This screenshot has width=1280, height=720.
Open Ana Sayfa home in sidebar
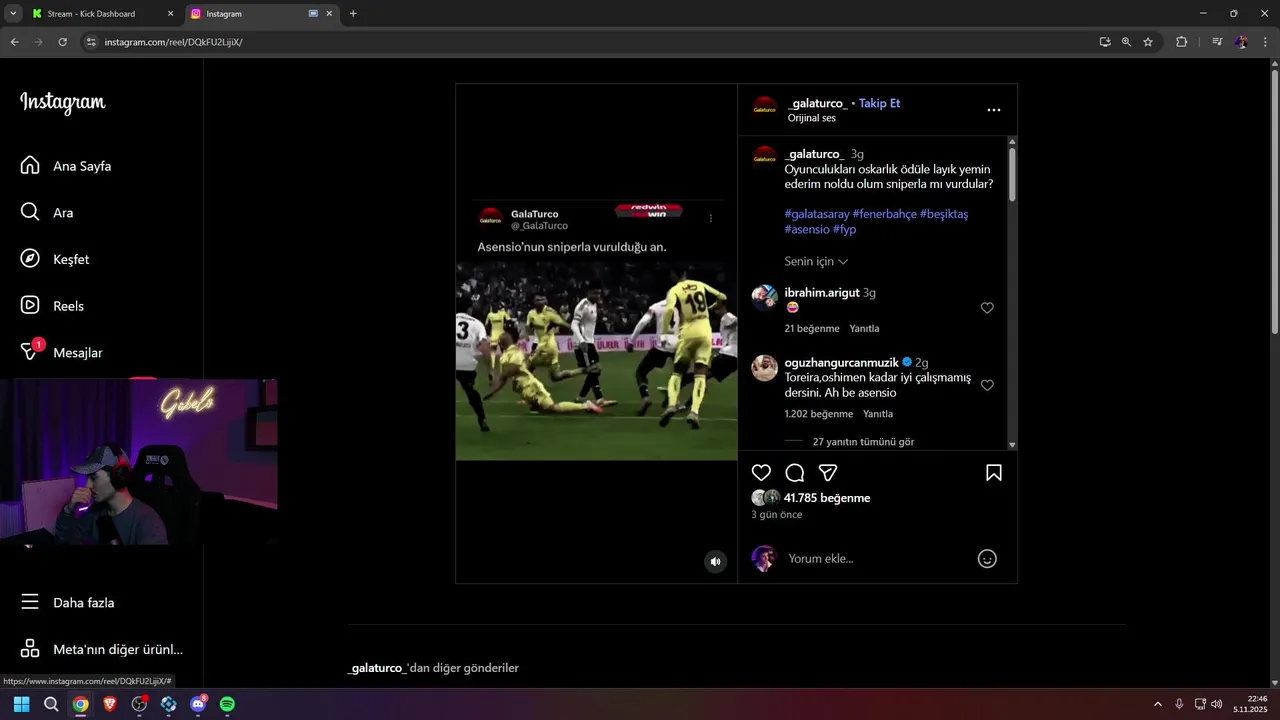(x=66, y=166)
